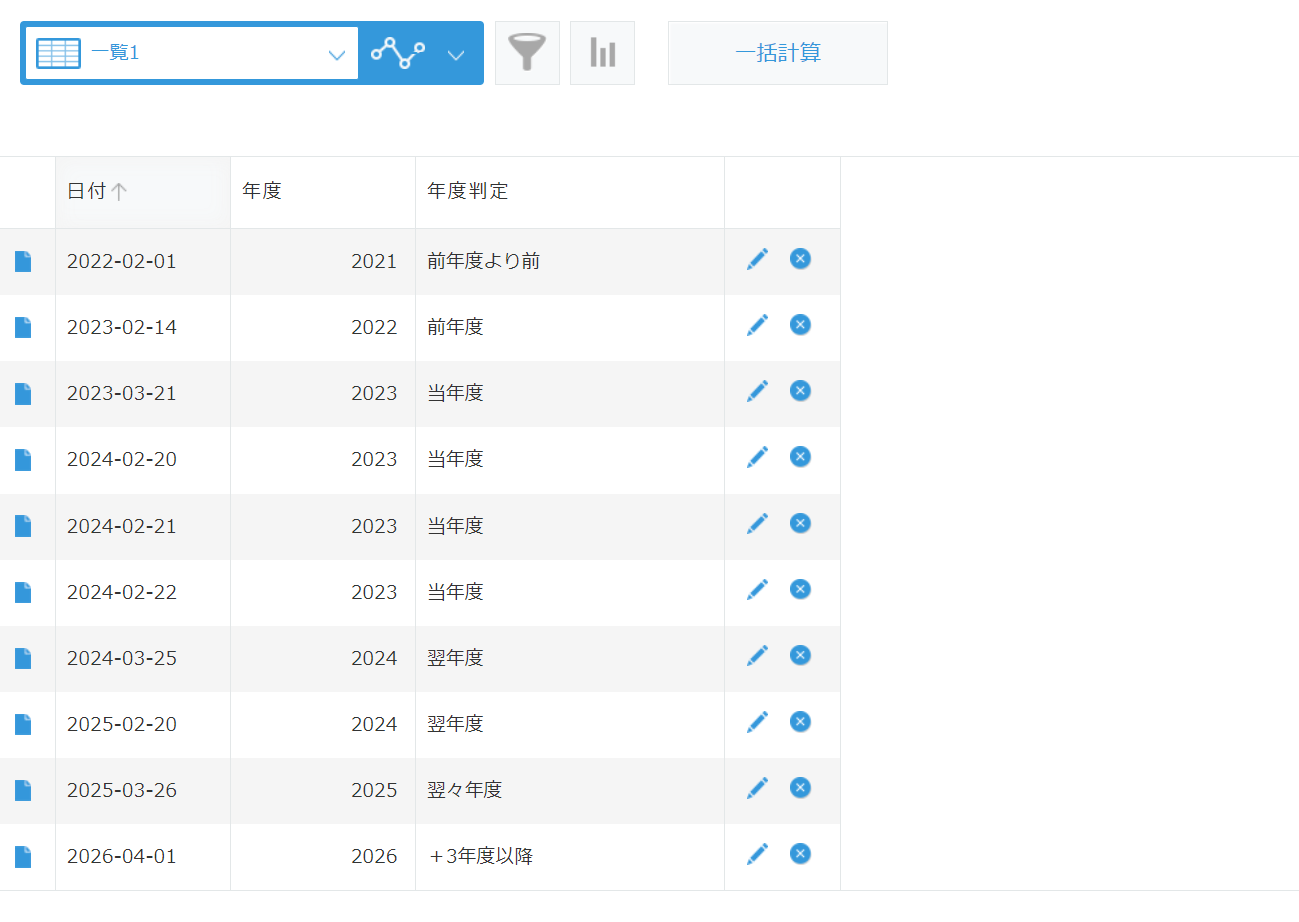Open record details for 2025-03-26 row

[23, 791]
